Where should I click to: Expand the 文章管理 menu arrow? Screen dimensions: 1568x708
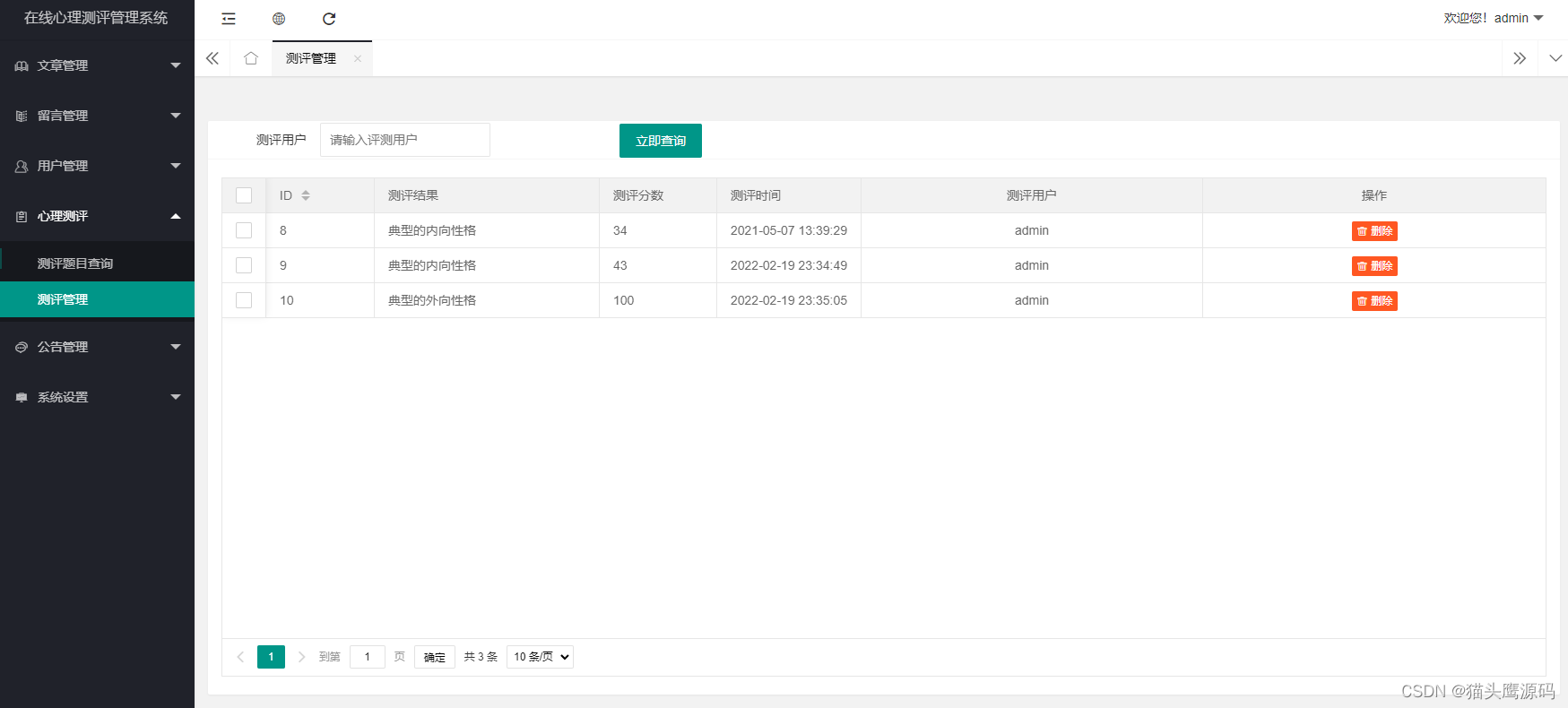tap(176, 65)
